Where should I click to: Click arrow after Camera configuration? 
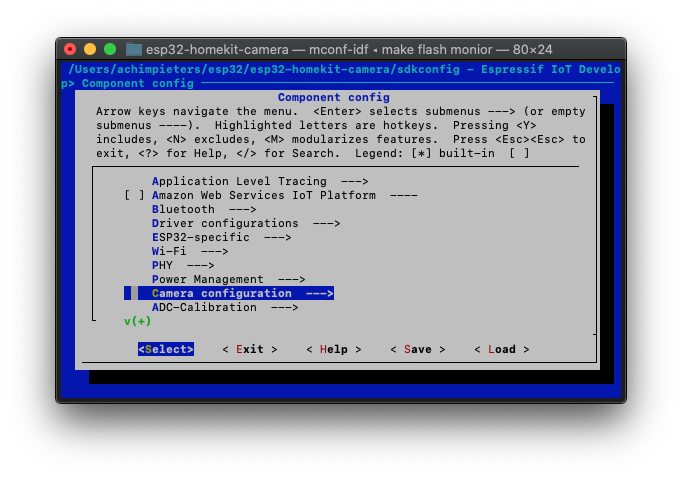[x=320, y=293]
